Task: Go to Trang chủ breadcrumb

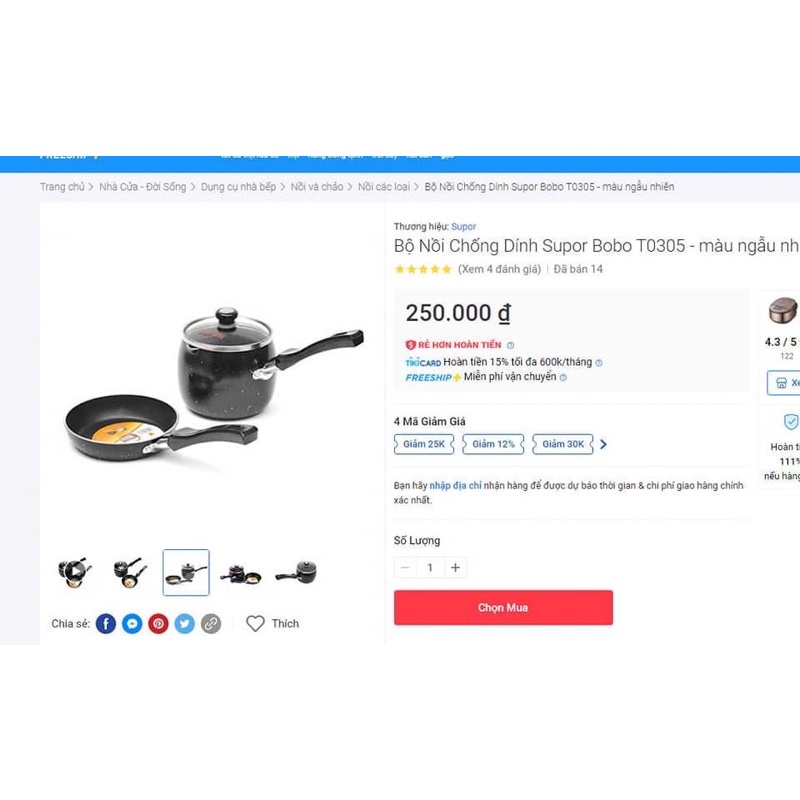Action: point(62,187)
